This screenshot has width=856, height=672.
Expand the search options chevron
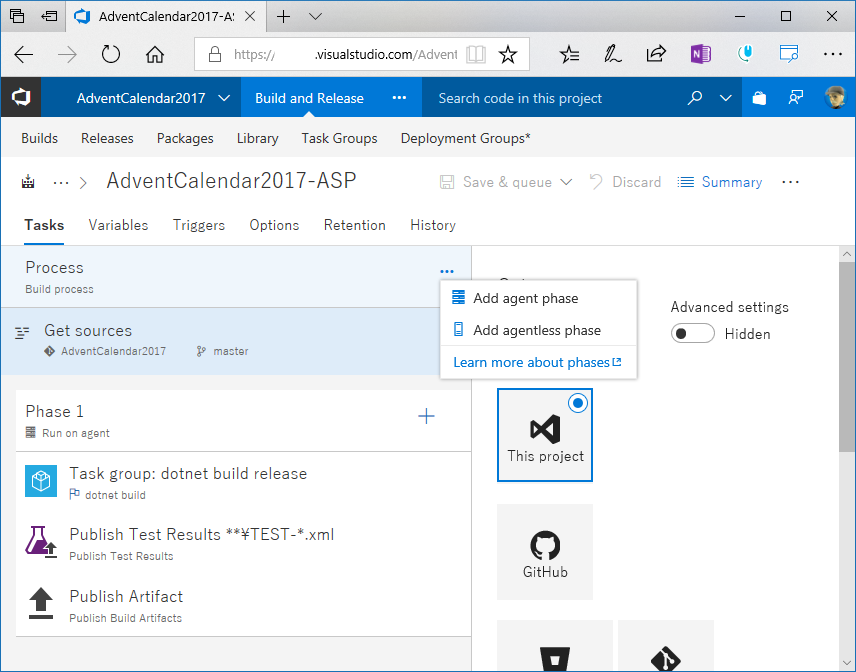coord(726,98)
